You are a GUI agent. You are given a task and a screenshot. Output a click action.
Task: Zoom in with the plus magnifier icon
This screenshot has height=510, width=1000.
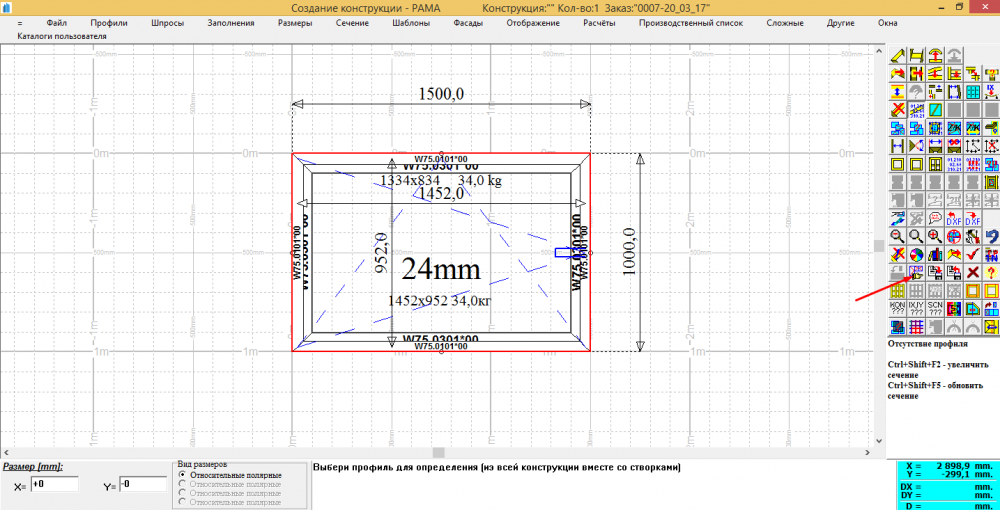pyautogui.click(x=935, y=237)
